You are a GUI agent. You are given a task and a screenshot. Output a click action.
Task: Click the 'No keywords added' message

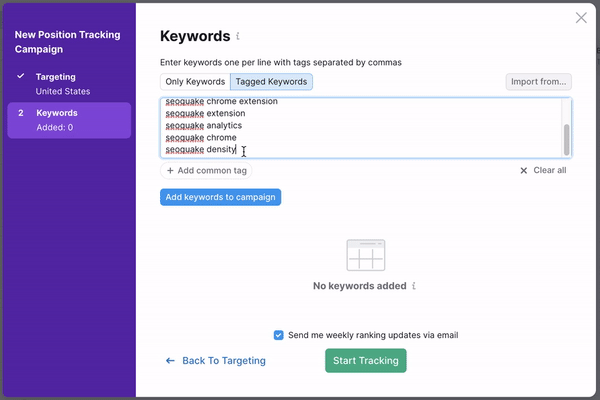pyautogui.click(x=360, y=286)
